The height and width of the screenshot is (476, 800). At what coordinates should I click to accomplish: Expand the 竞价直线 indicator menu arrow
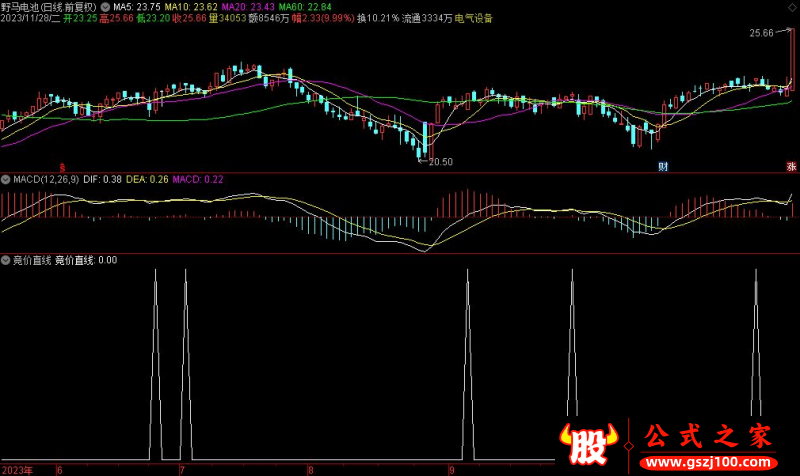[6, 260]
